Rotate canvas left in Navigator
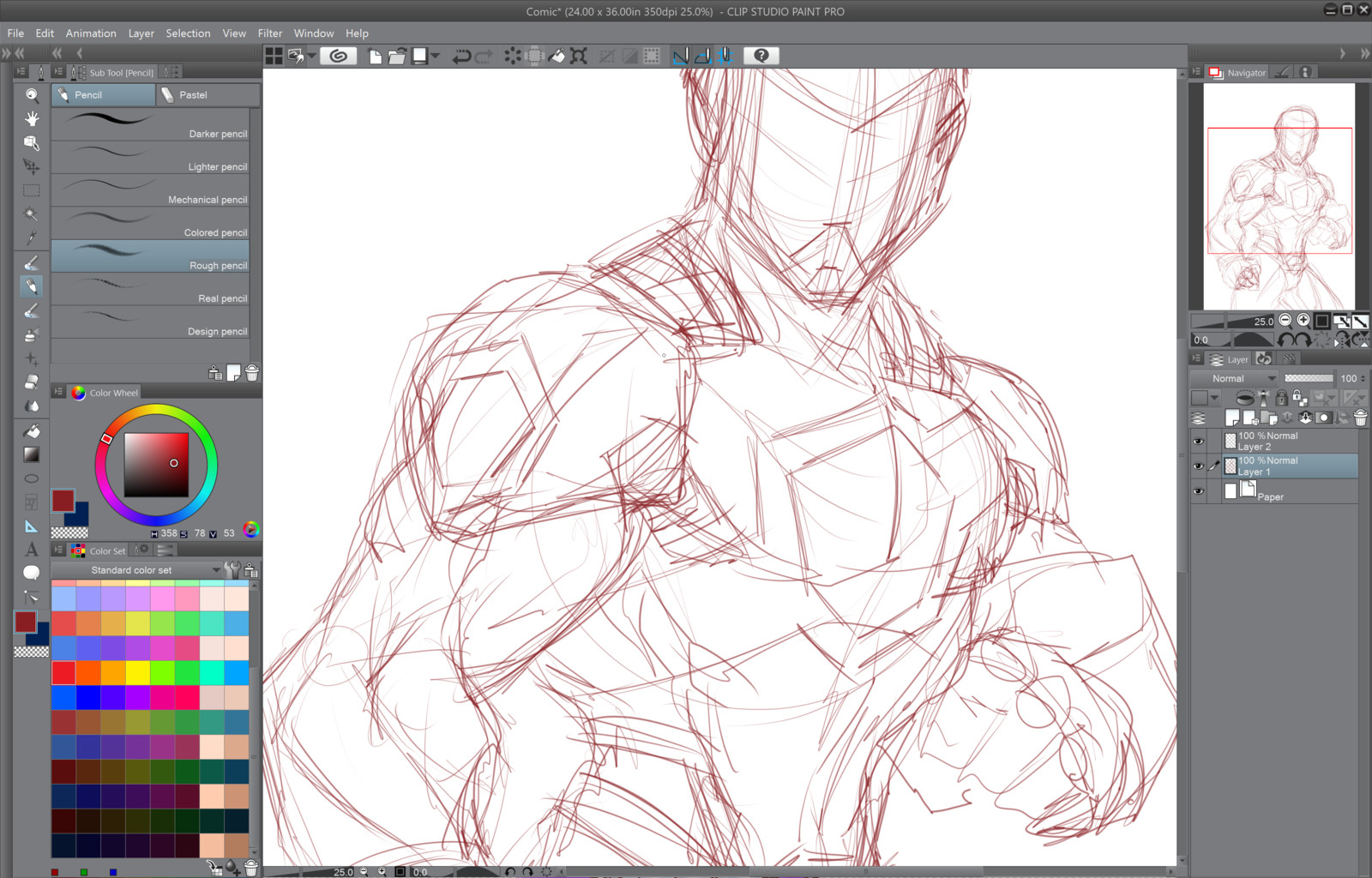 click(1285, 340)
